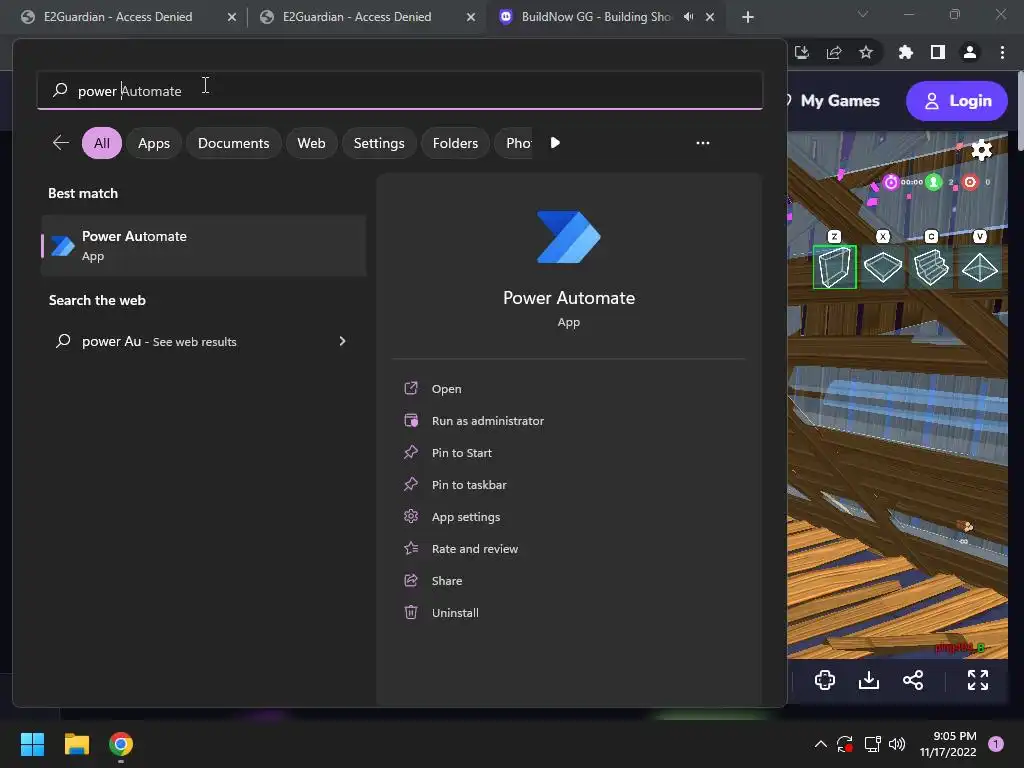Choose Rate and review

(474, 549)
